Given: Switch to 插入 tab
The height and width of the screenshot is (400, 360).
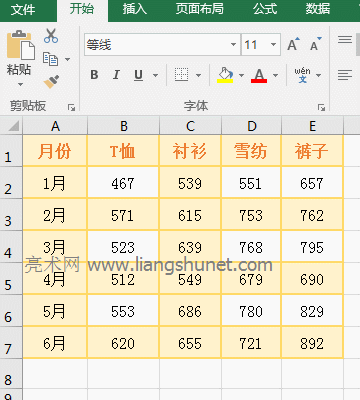Looking at the screenshot, I should click(135, 9).
